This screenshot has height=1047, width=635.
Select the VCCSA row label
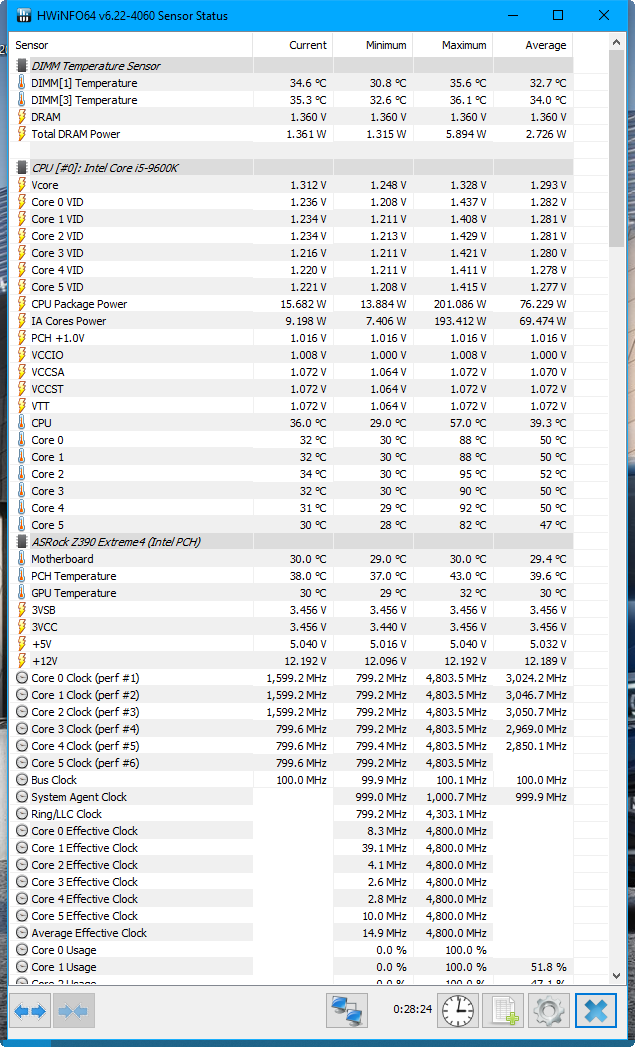[47, 372]
